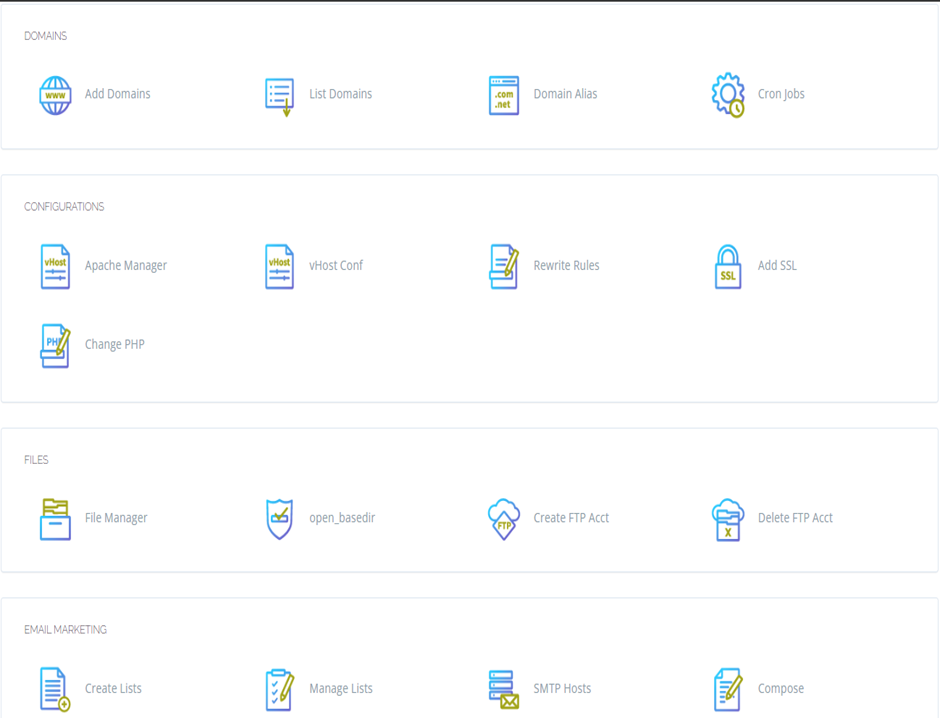
Task: Open the File Manager
Action: click(54, 517)
